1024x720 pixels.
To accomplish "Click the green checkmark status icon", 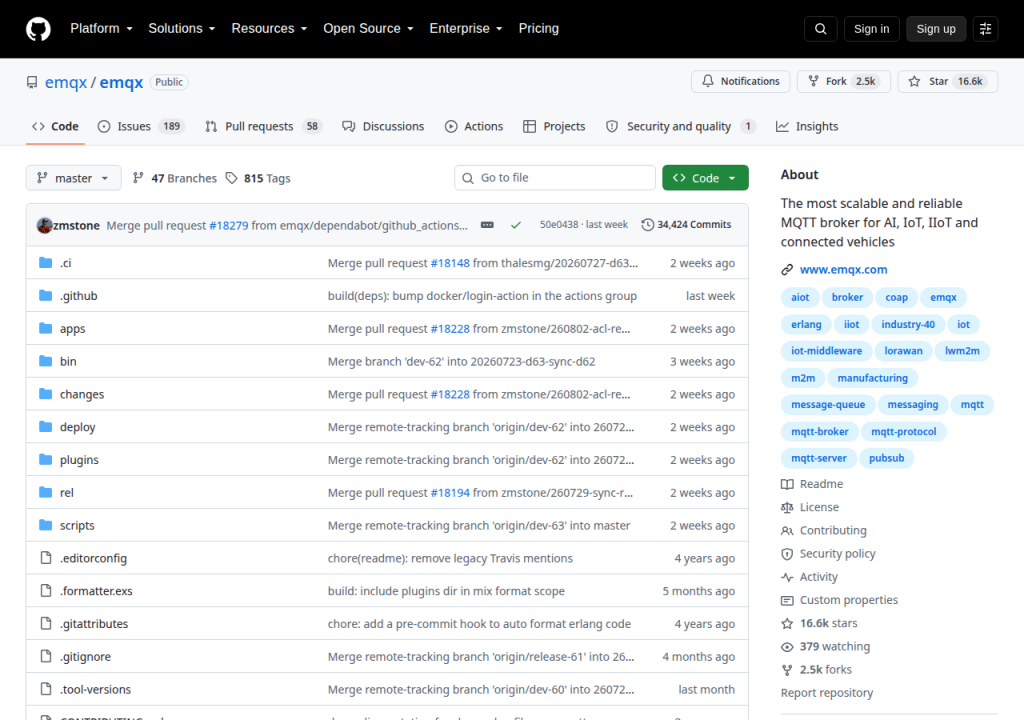I will 516,225.
